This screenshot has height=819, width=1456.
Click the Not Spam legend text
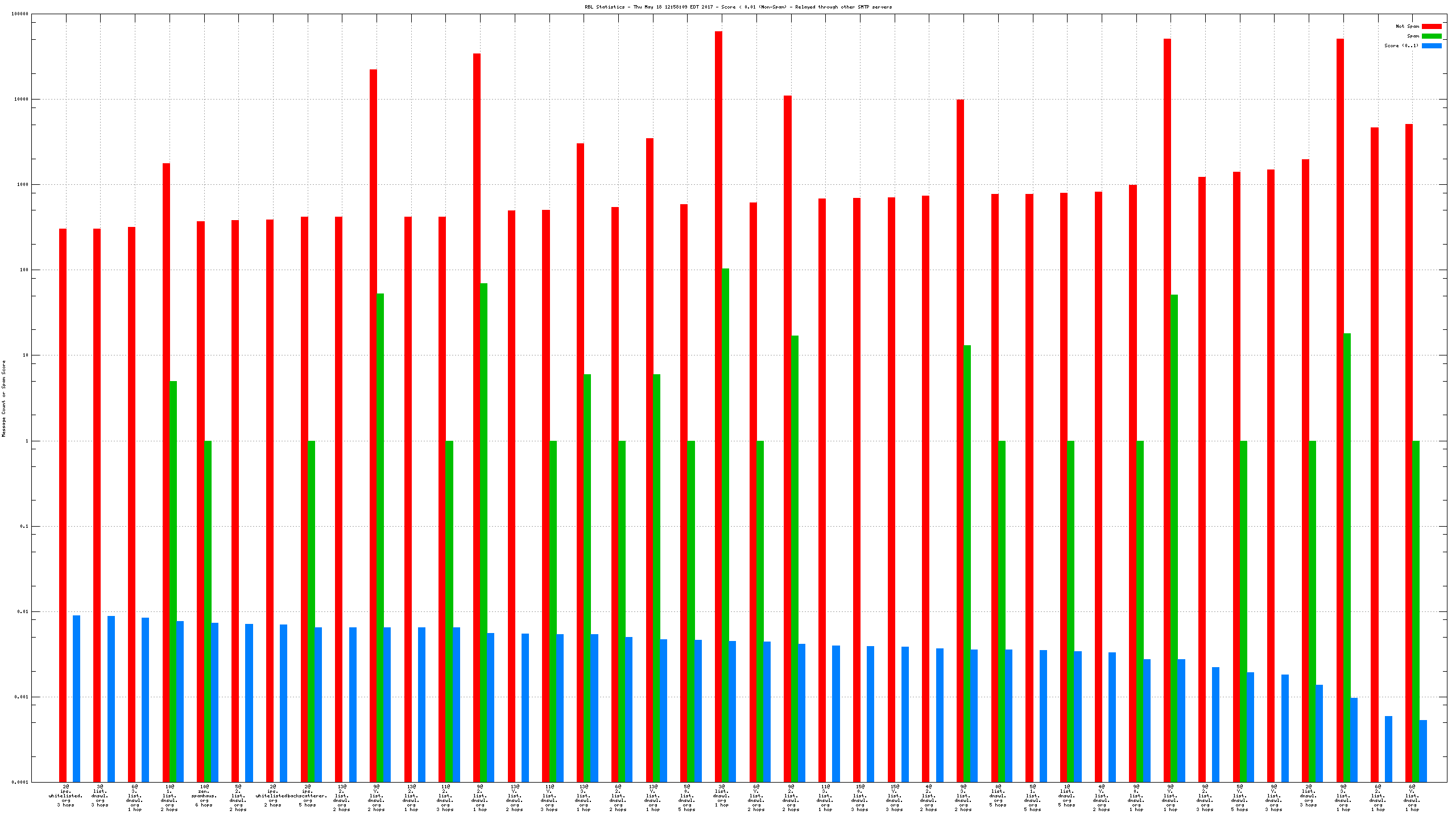1407,26
